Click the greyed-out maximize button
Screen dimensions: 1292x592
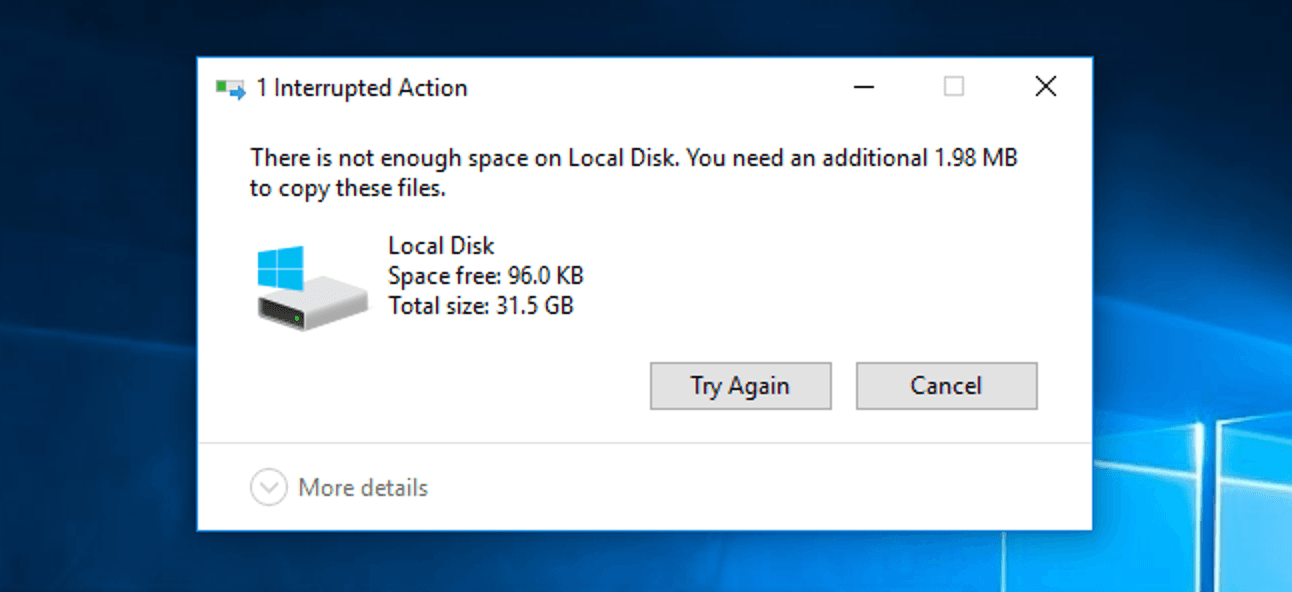(x=954, y=87)
